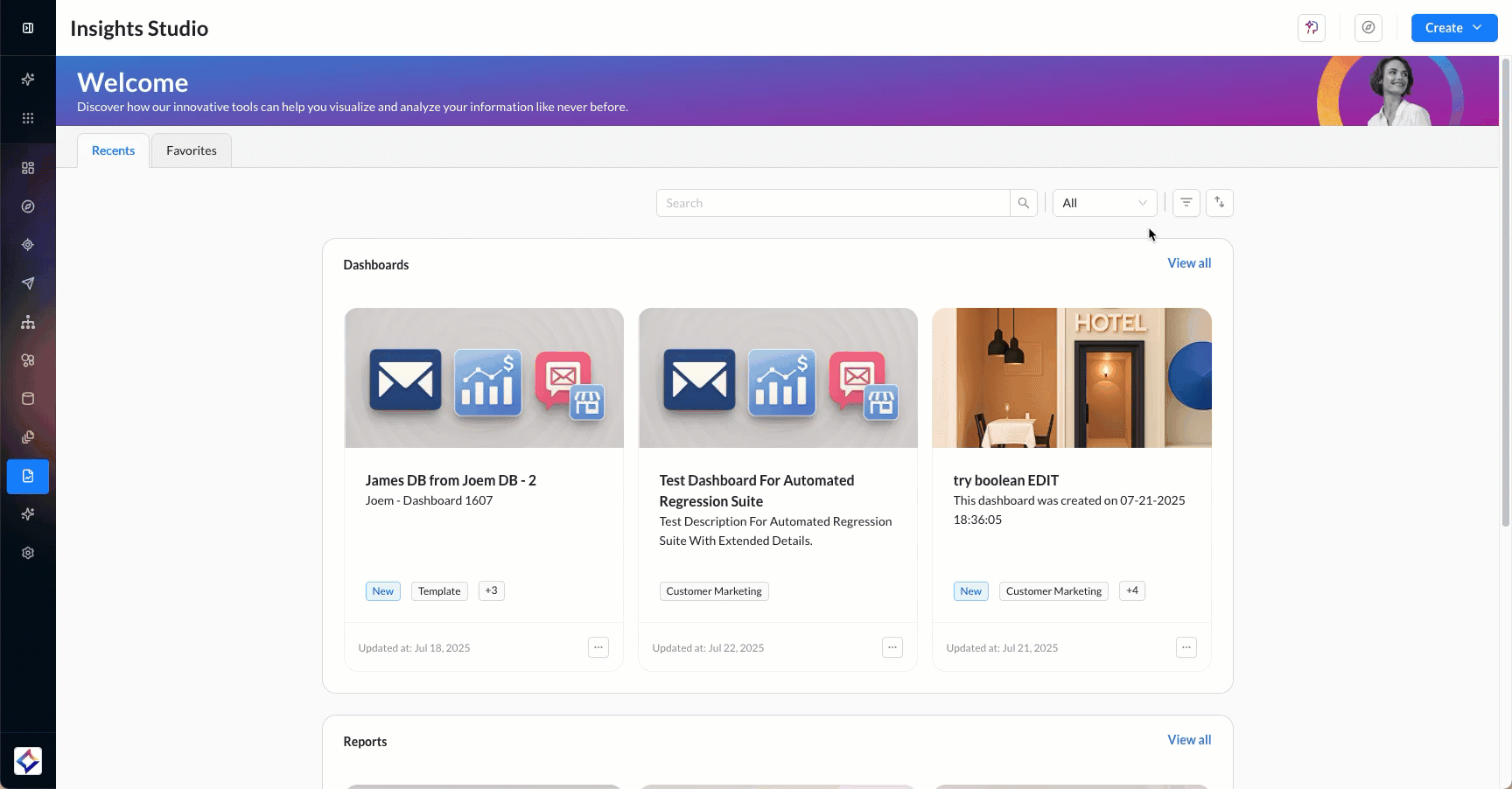Expand the +3 tags on James DB card
The height and width of the screenshot is (789, 1512).
491,590
